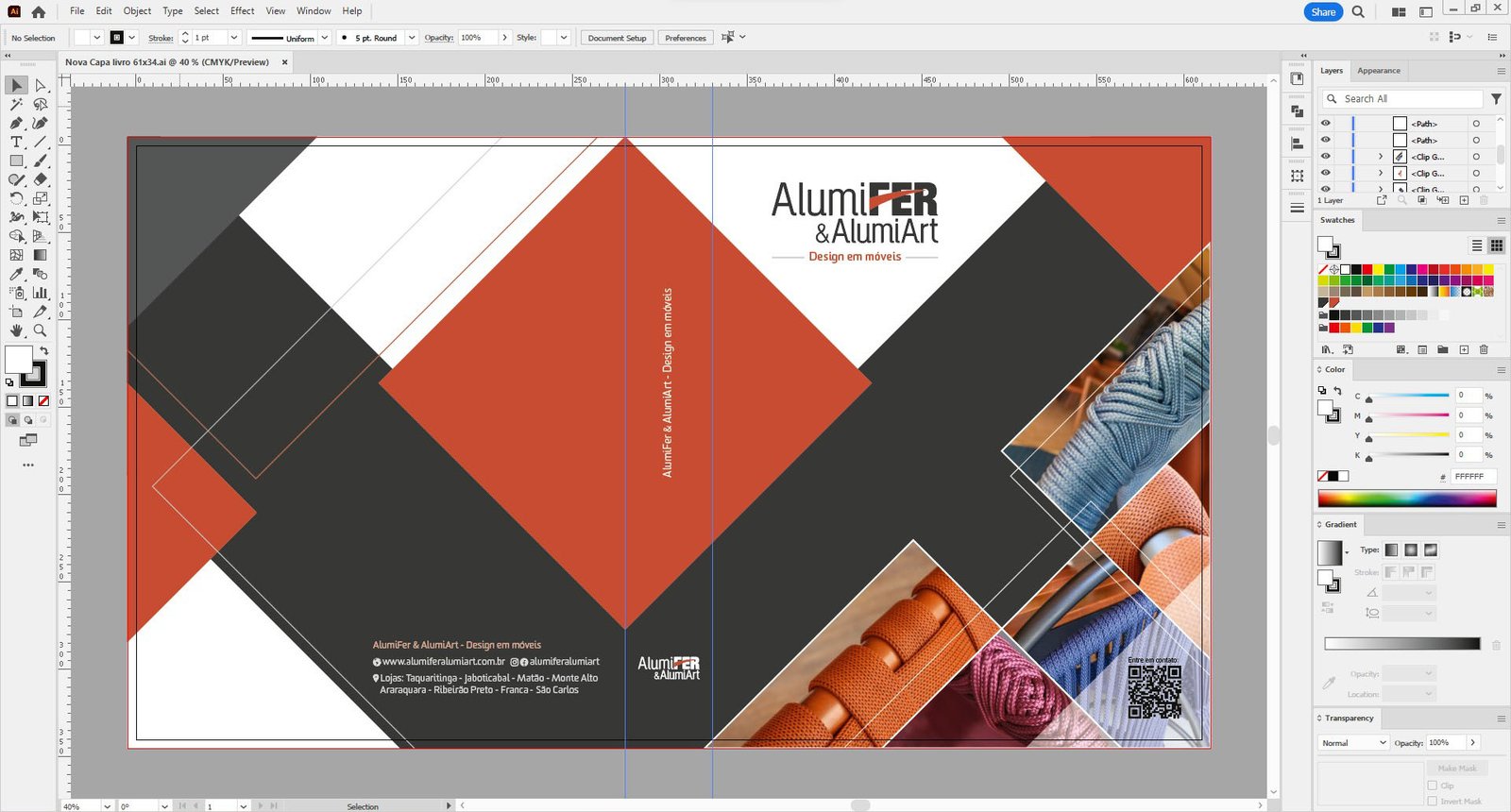The image size is (1511, 812).
Task: Select the Perspective Grid tool
Action: 41,236
